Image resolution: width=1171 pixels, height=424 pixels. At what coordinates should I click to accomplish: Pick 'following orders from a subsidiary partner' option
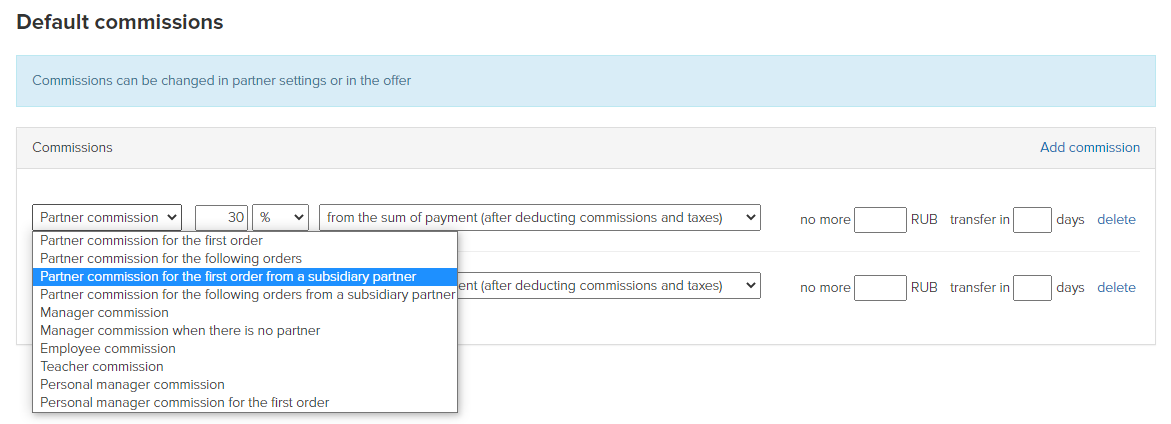245,294
